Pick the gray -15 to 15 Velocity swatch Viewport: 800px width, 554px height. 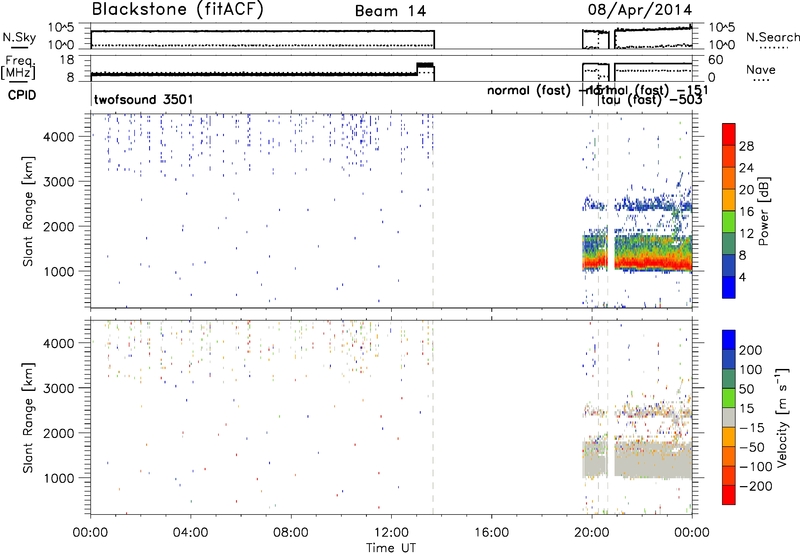click(729, 417)
